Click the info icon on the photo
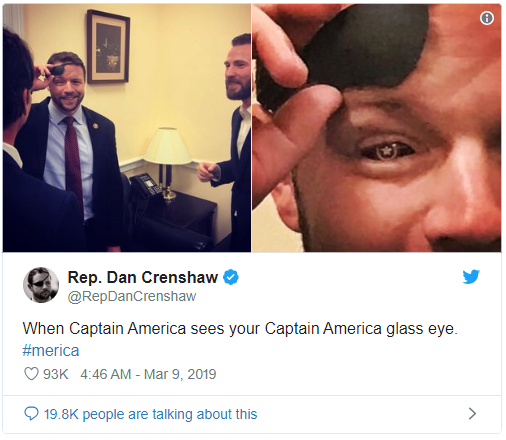This screenshot has height=440, width=506. (x=487, y=18)
